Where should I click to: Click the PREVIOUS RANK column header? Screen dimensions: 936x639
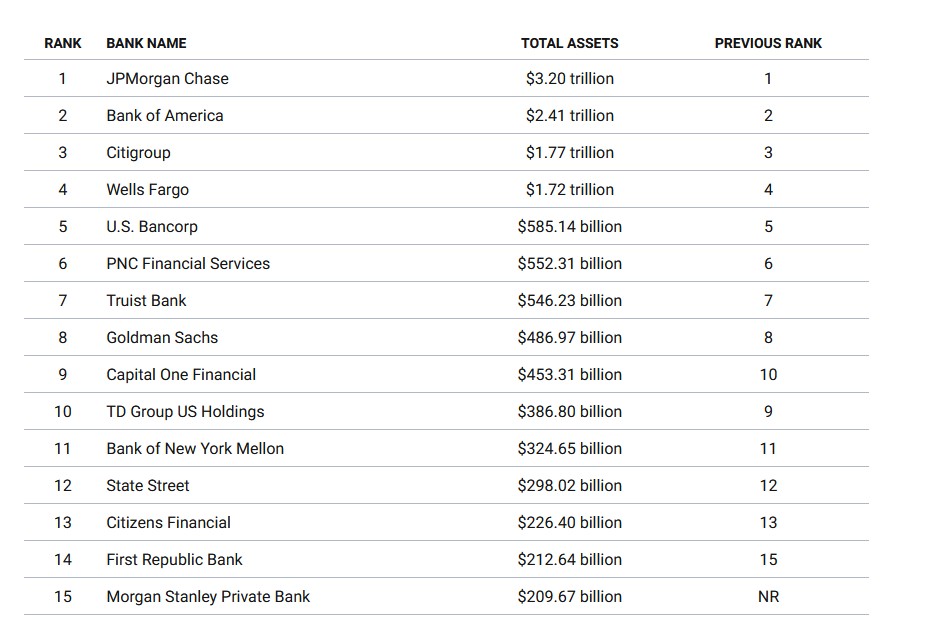pyautogui.click(x=768, y=43)
